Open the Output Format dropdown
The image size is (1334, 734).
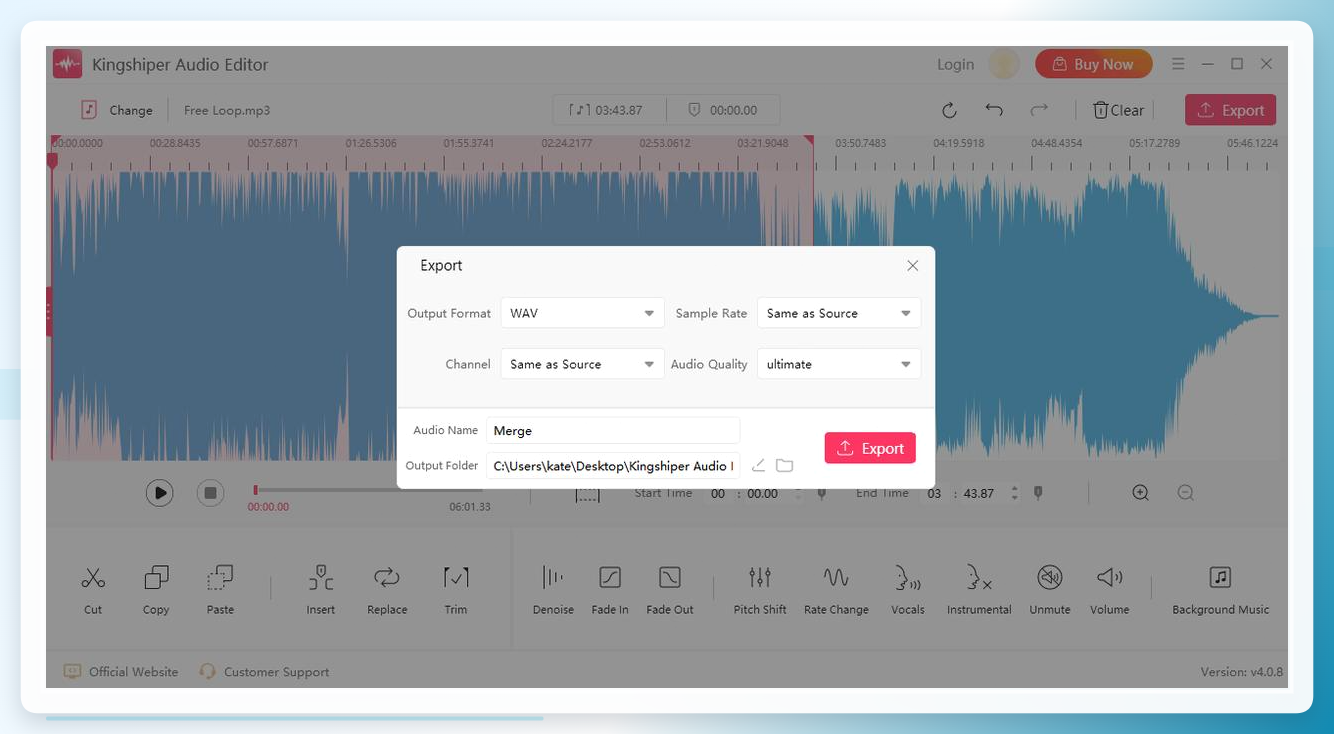[582, 313]
